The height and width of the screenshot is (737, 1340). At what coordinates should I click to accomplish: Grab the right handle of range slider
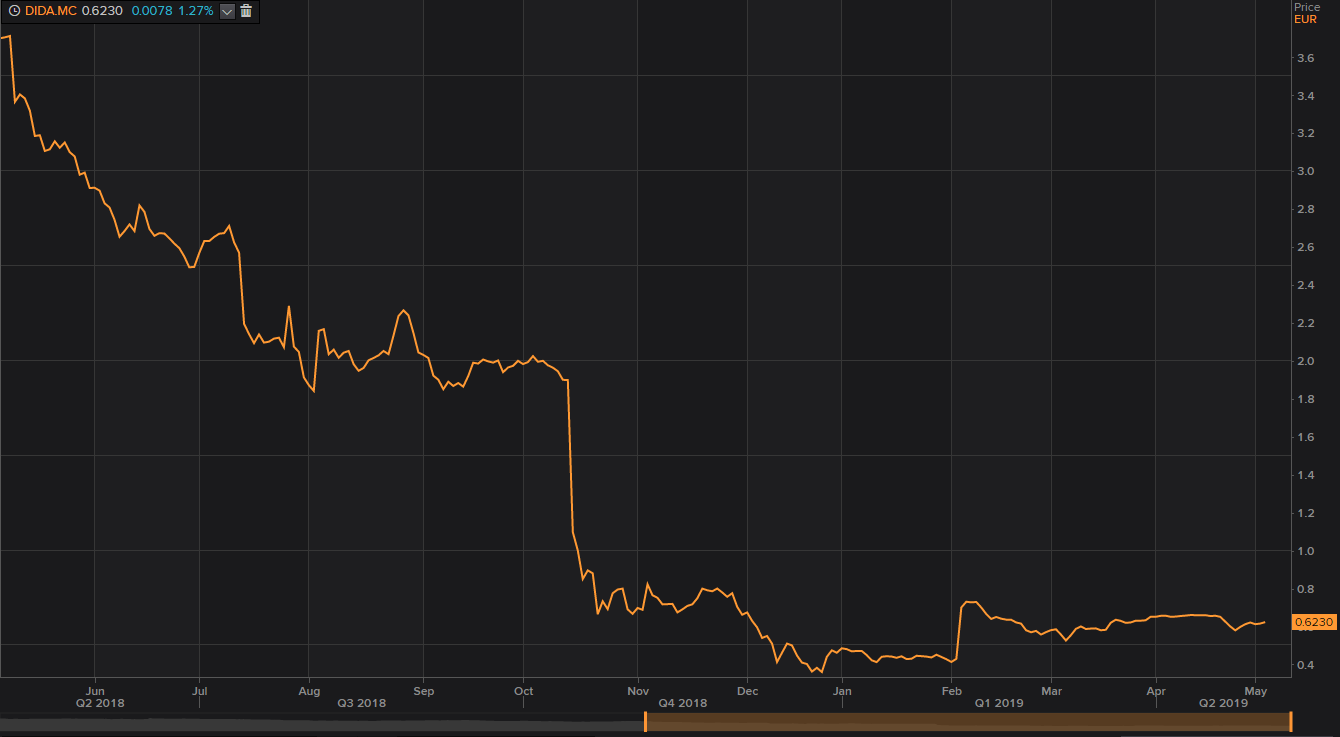1291,721
